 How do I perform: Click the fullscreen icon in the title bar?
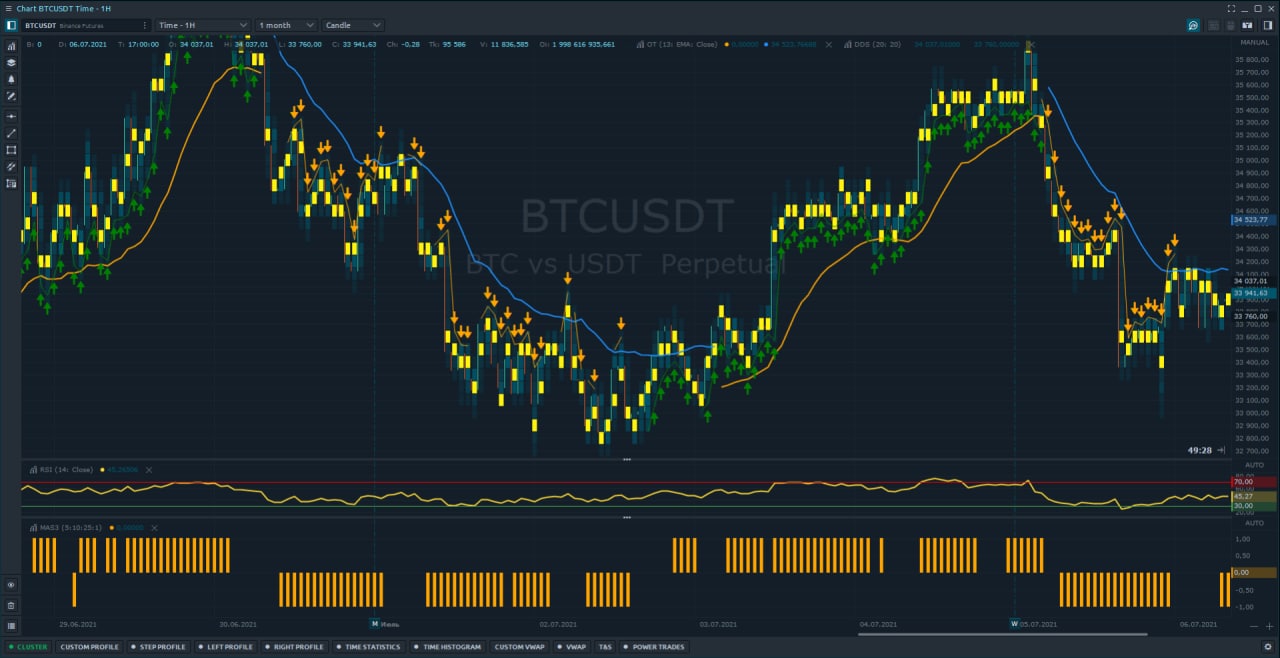pyautogui.click(x=1231, y=9)
